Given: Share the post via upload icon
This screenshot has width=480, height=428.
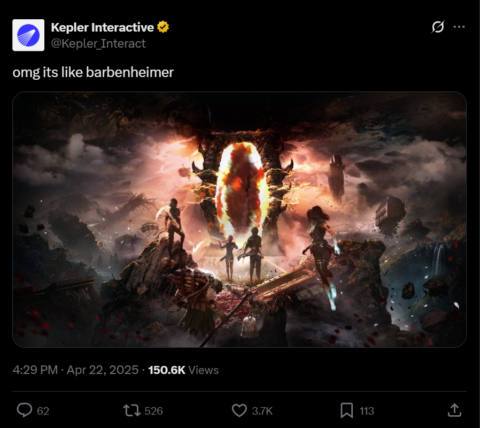Looking at the screenshot, I should [454, 410].
